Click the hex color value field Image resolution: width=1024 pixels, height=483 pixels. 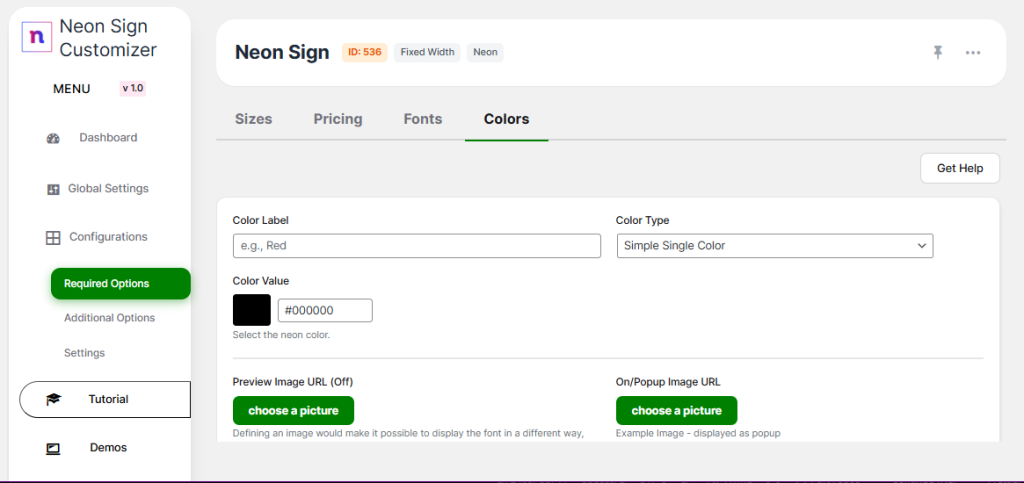325,310
